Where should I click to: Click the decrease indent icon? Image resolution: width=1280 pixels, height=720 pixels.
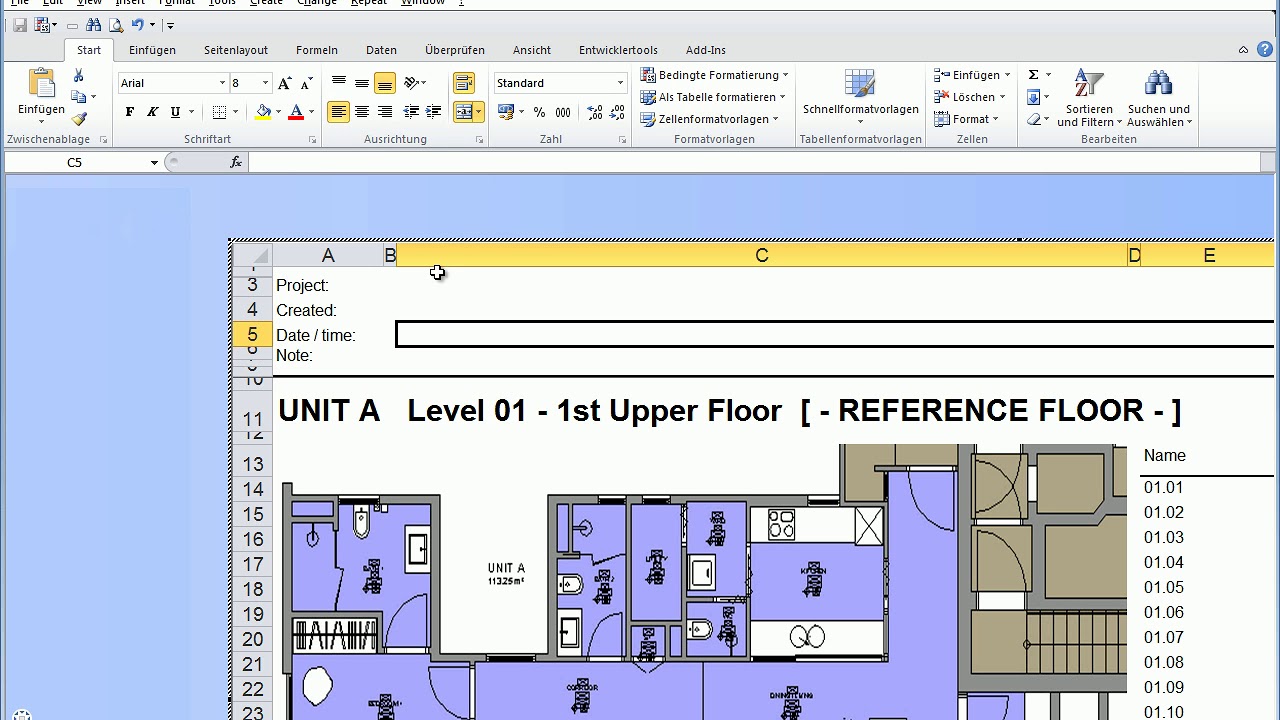411,112
